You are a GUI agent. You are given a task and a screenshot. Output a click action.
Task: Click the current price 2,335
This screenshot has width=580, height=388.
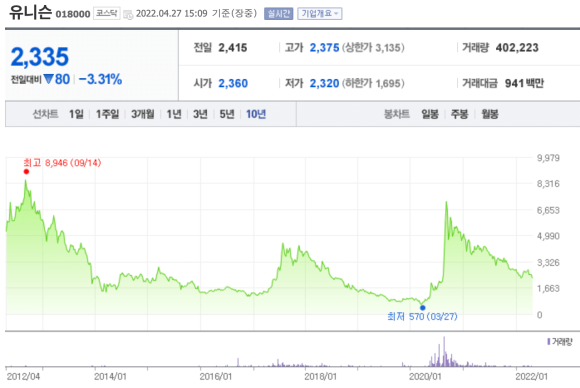coord(40,57)
